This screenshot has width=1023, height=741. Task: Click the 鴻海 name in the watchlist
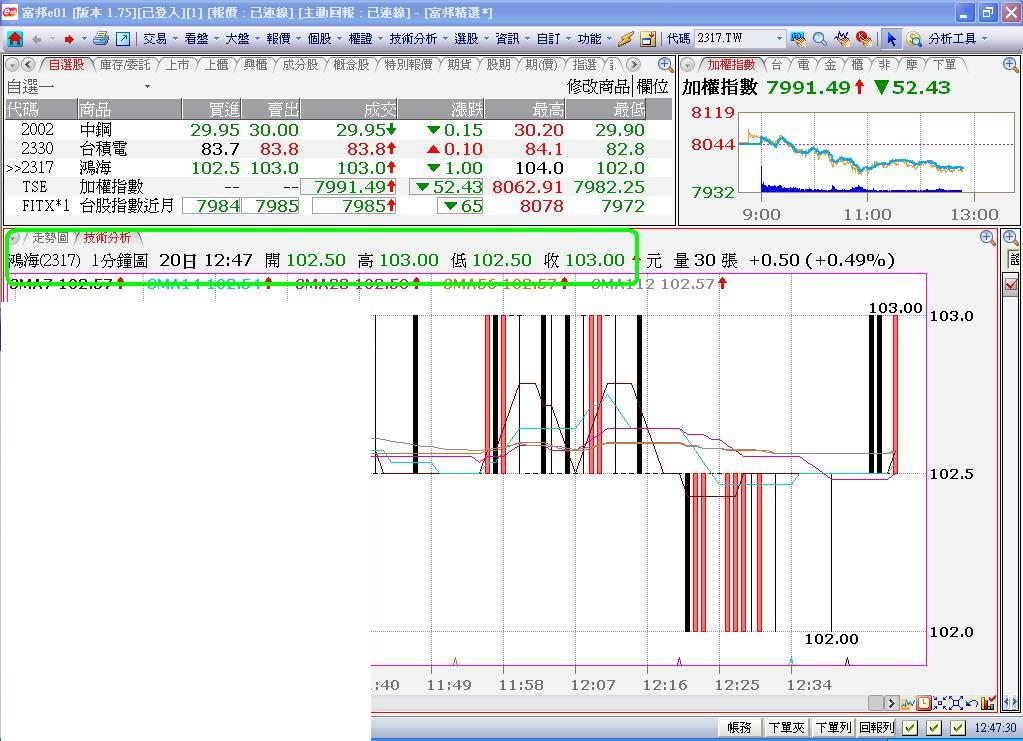point(96,168)
